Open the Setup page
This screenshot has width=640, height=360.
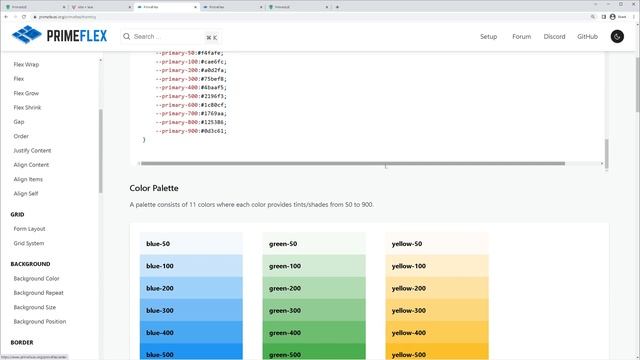click(x=488, y=36)
